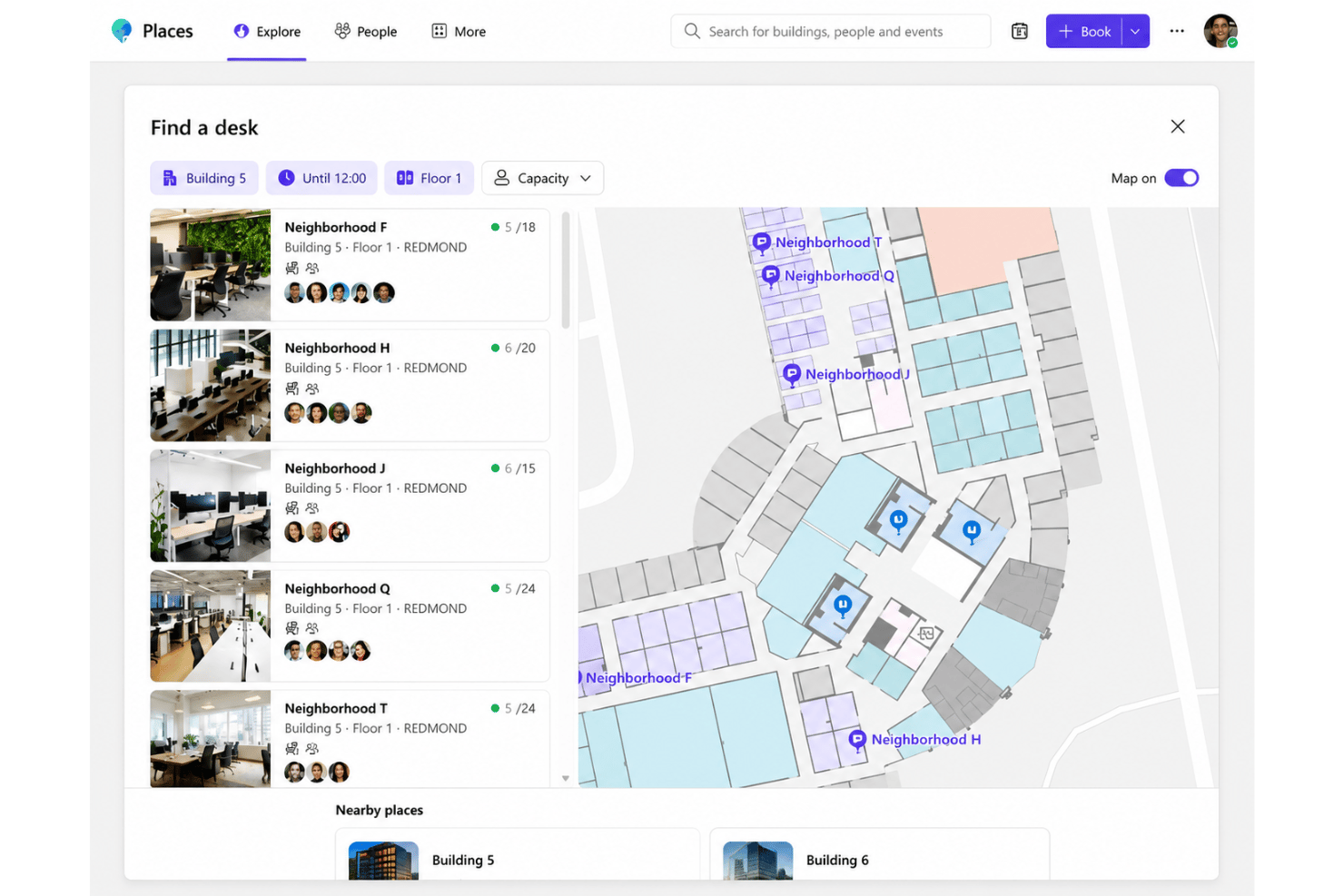Click the Floor 1 filter chip
The width and height of the screenshot is (1344, 896).
(x=430, y=178)
